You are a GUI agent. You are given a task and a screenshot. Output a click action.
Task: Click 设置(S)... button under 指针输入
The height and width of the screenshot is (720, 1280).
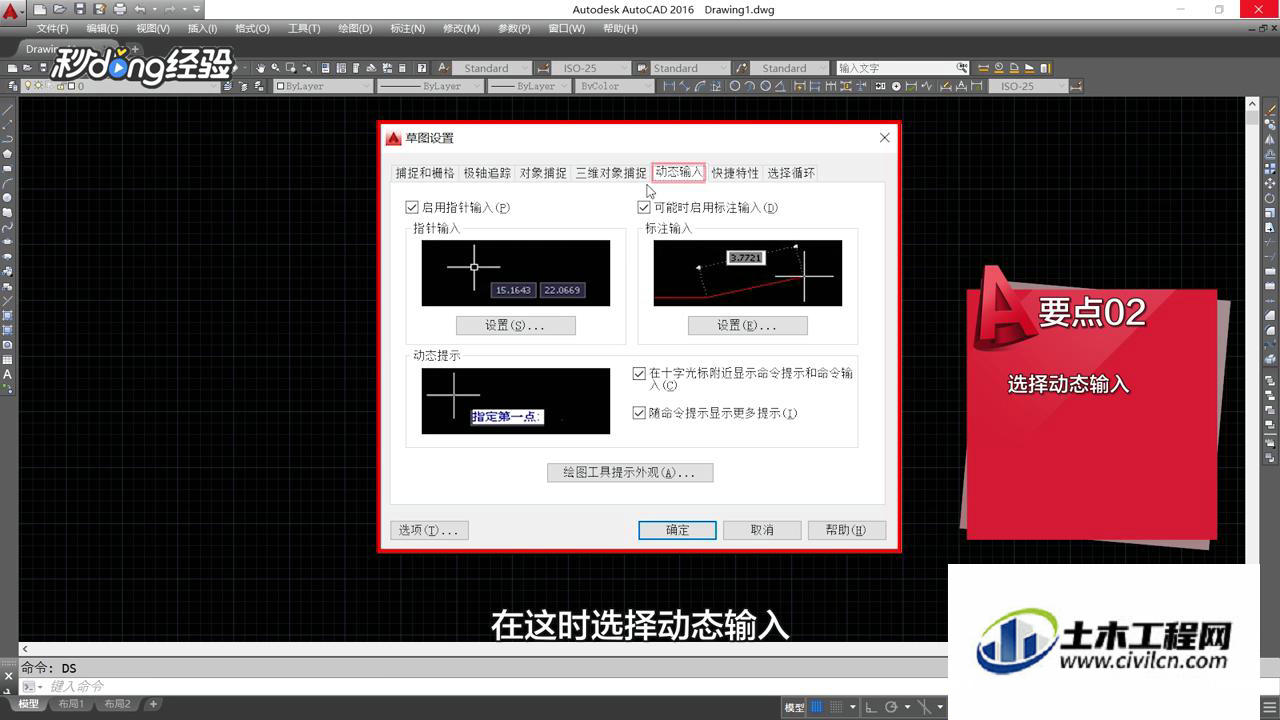click(515, 325)
